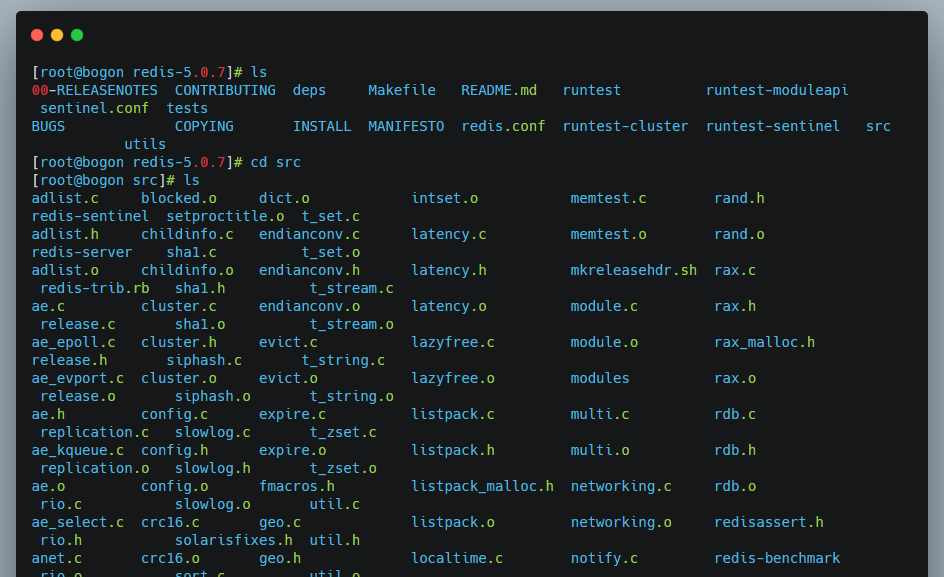The width and height of the screenshot is (944, 577).
Task: Click the intset.o file name
Action: 444,198
